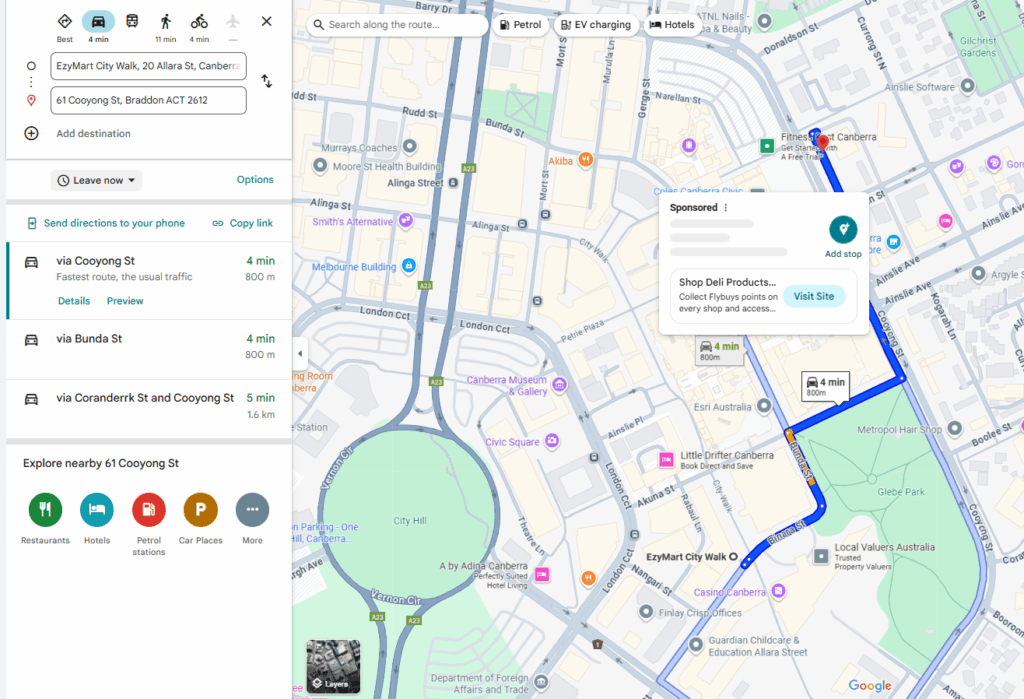
Task: Click the Akiba restaurant marker
Action: [x=586, y=159]
